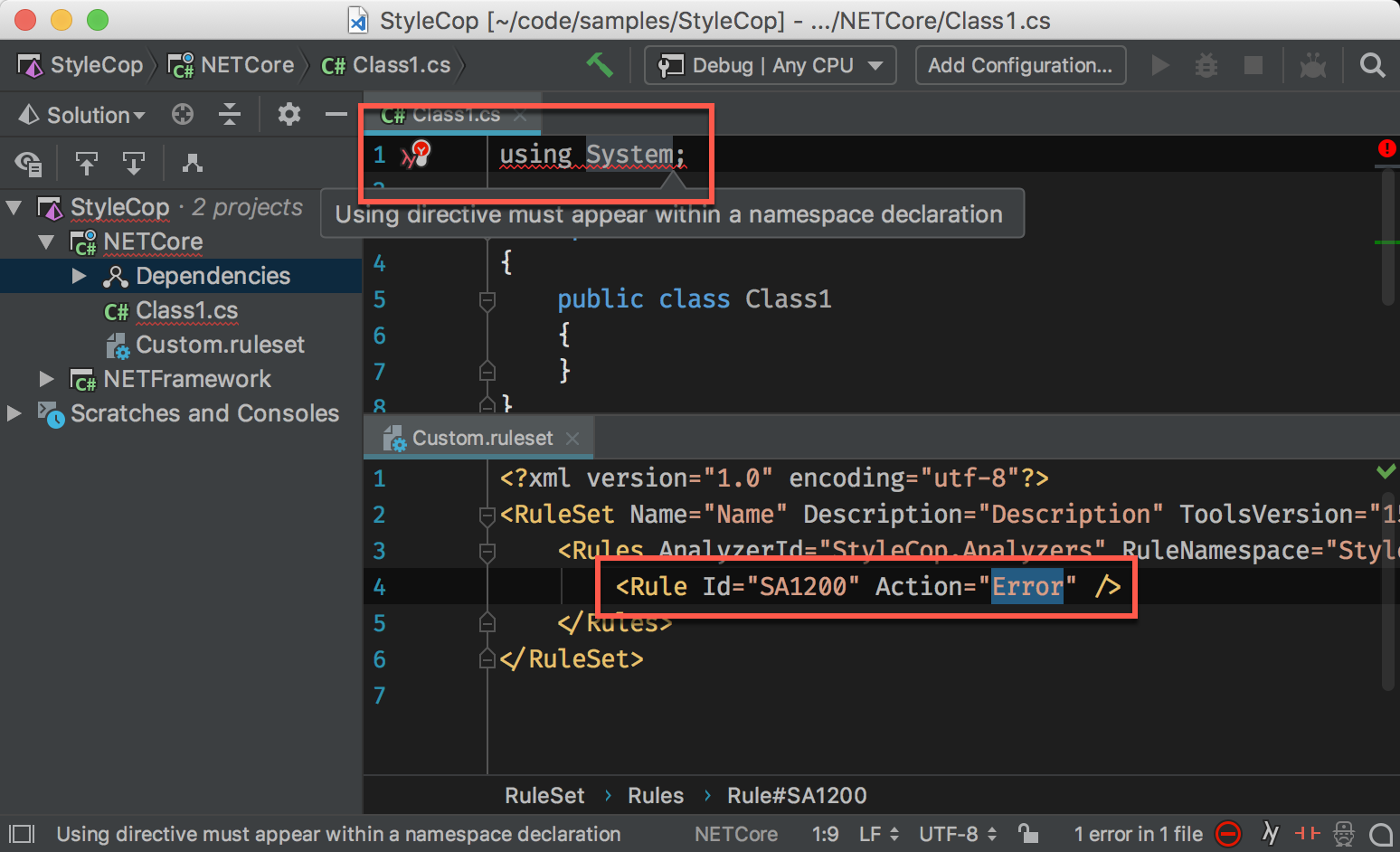The image size is (1400, 852).
Task: Open the Solution panel settings gear
Action: click(x=289, y=114)
